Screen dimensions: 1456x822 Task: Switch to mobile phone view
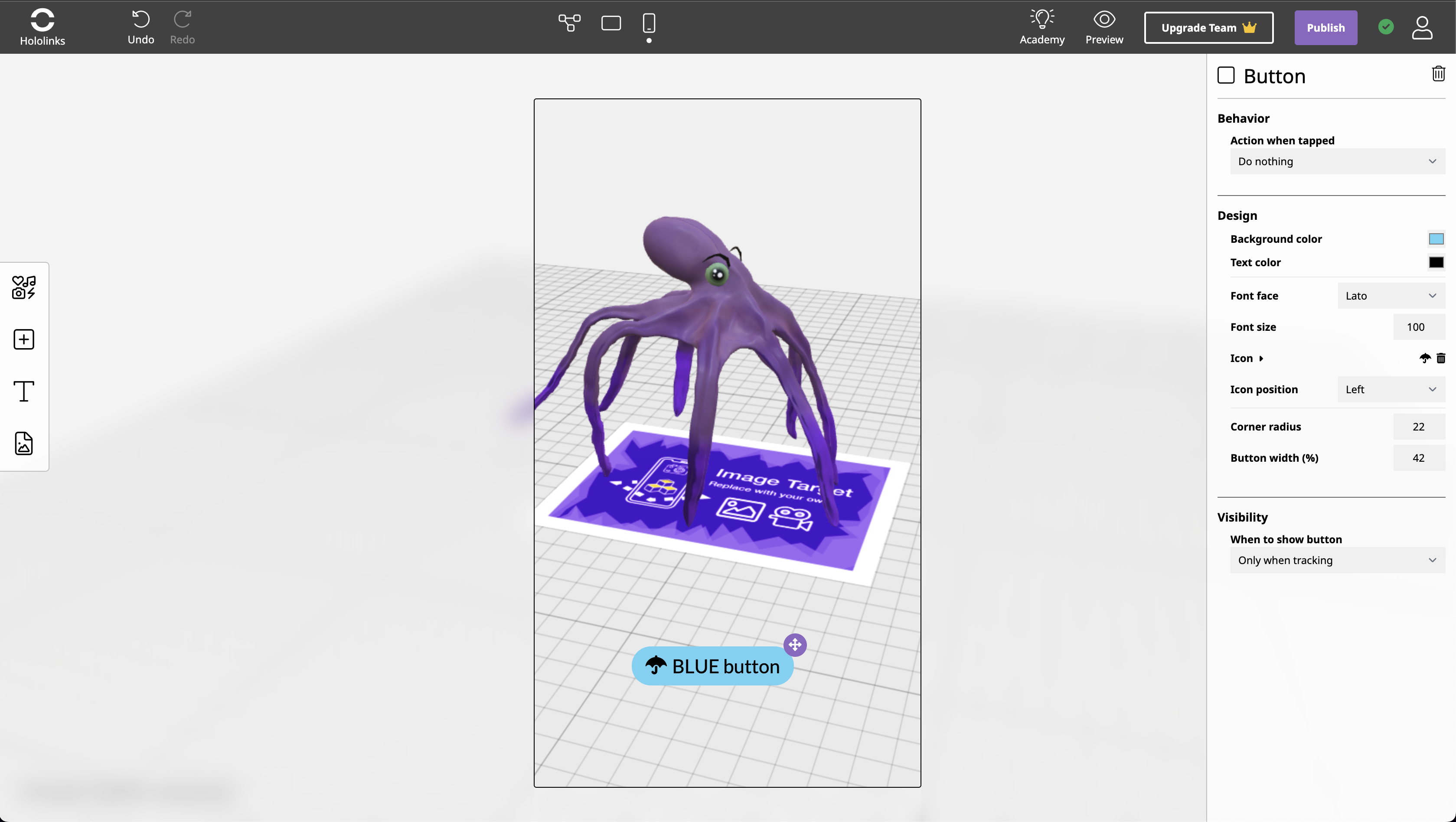pyautogui.click(x=649, y=23)
